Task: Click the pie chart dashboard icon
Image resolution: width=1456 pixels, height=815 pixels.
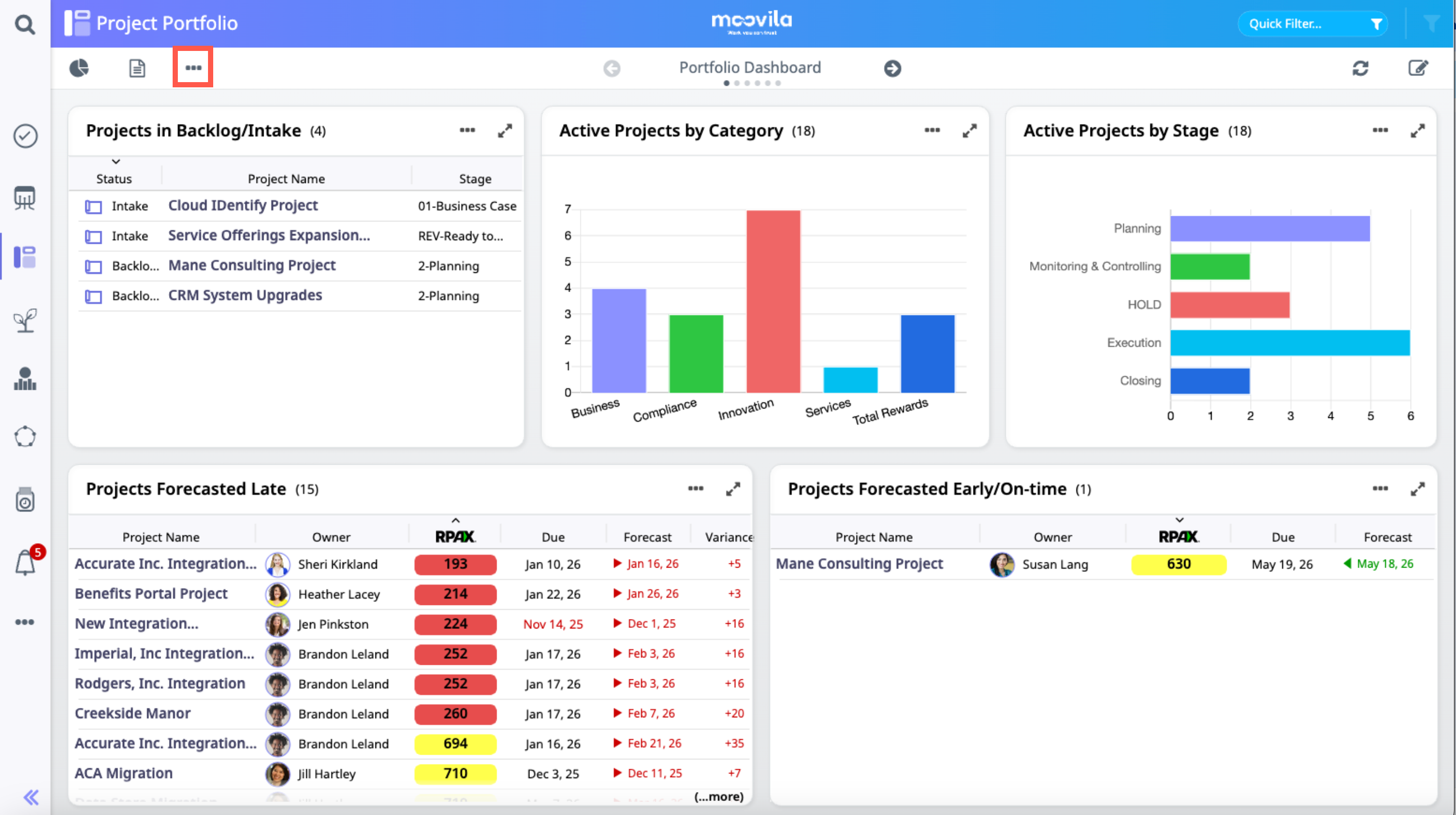Action: point(79,68)
